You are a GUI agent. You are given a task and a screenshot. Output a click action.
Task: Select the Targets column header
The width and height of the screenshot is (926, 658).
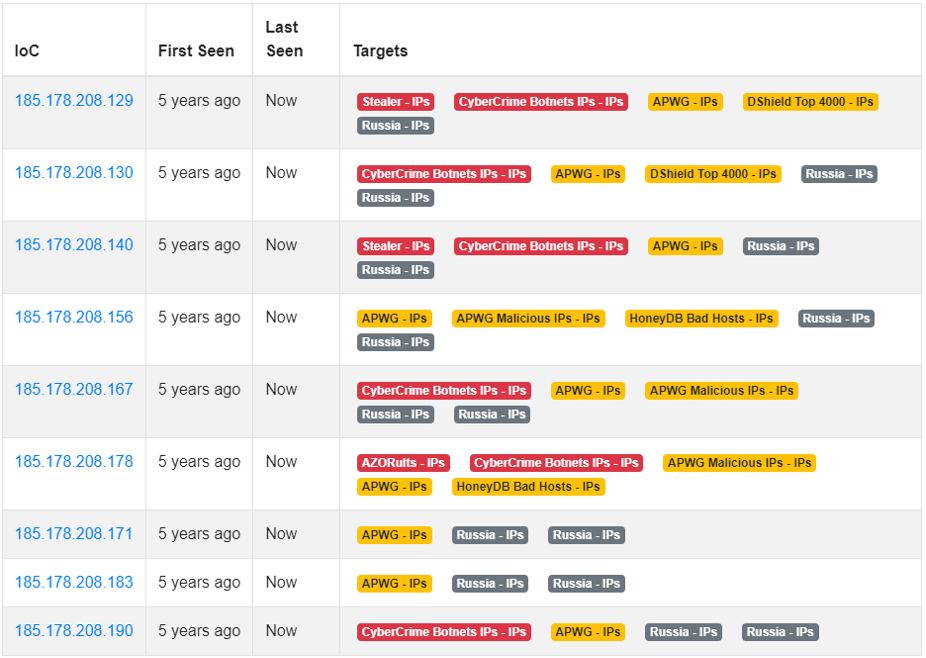pyautogui.click(x=380, y=51)
